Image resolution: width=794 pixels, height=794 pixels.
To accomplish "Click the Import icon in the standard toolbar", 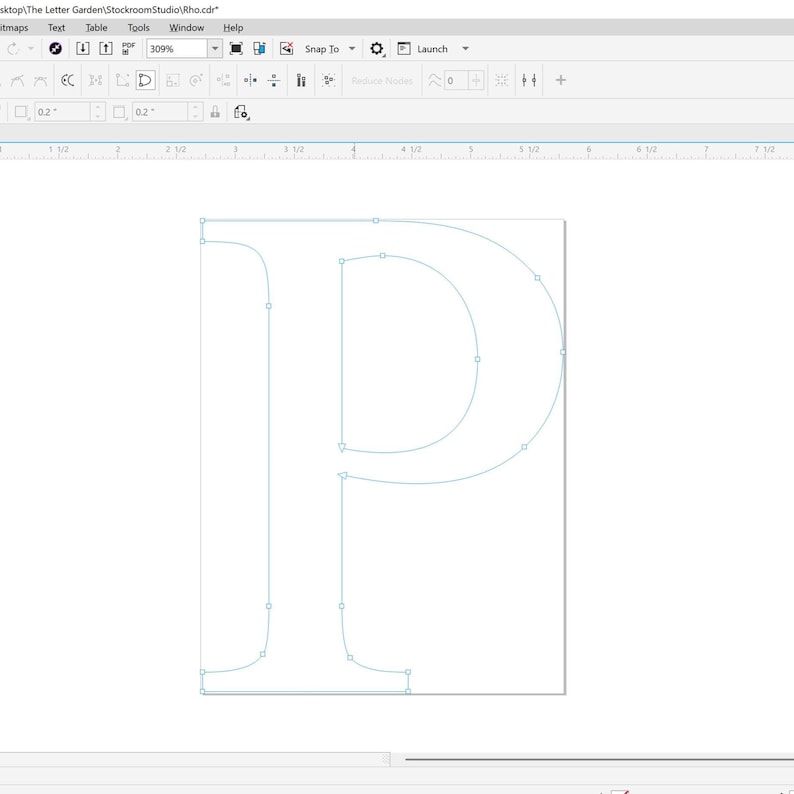I will coord(83,49).
